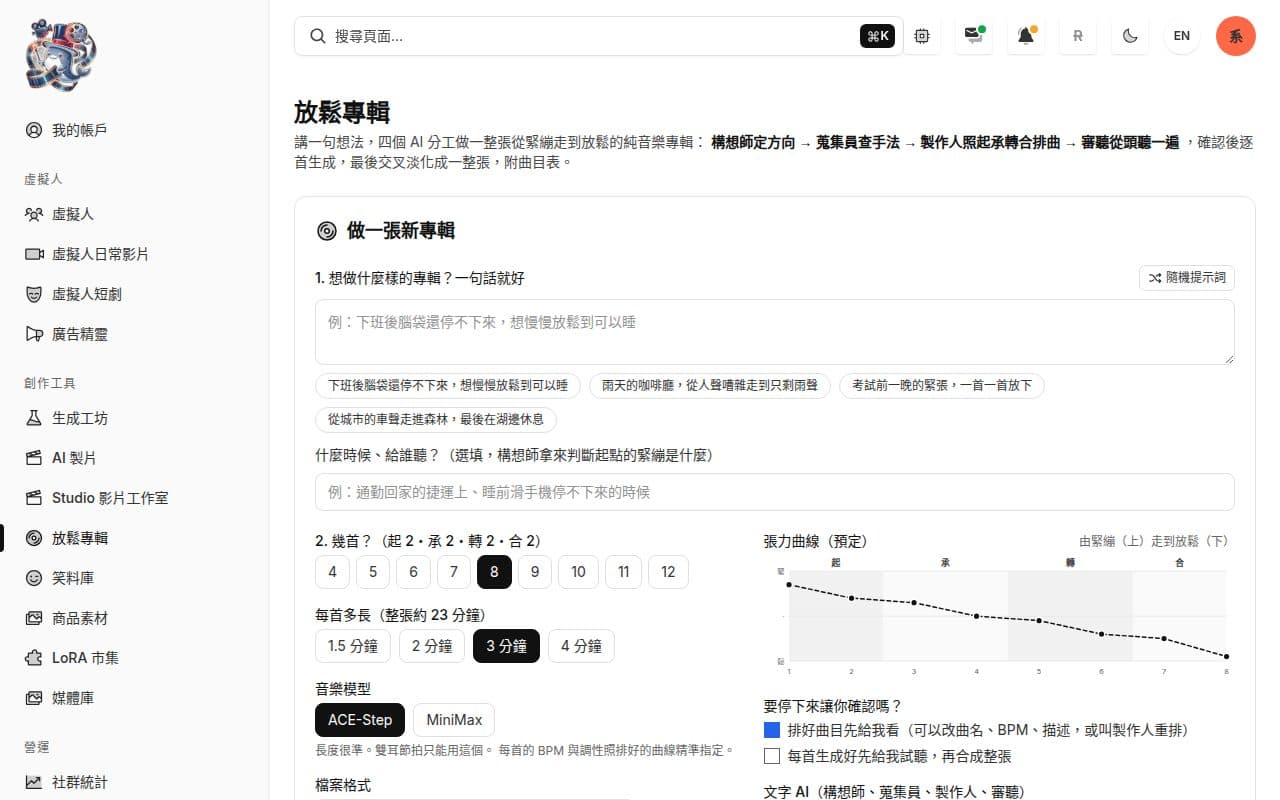The width and height of the screenshot is (1280, 800).
Task: Open the orange user avatar menu
Action: [x=1236, y=36]
